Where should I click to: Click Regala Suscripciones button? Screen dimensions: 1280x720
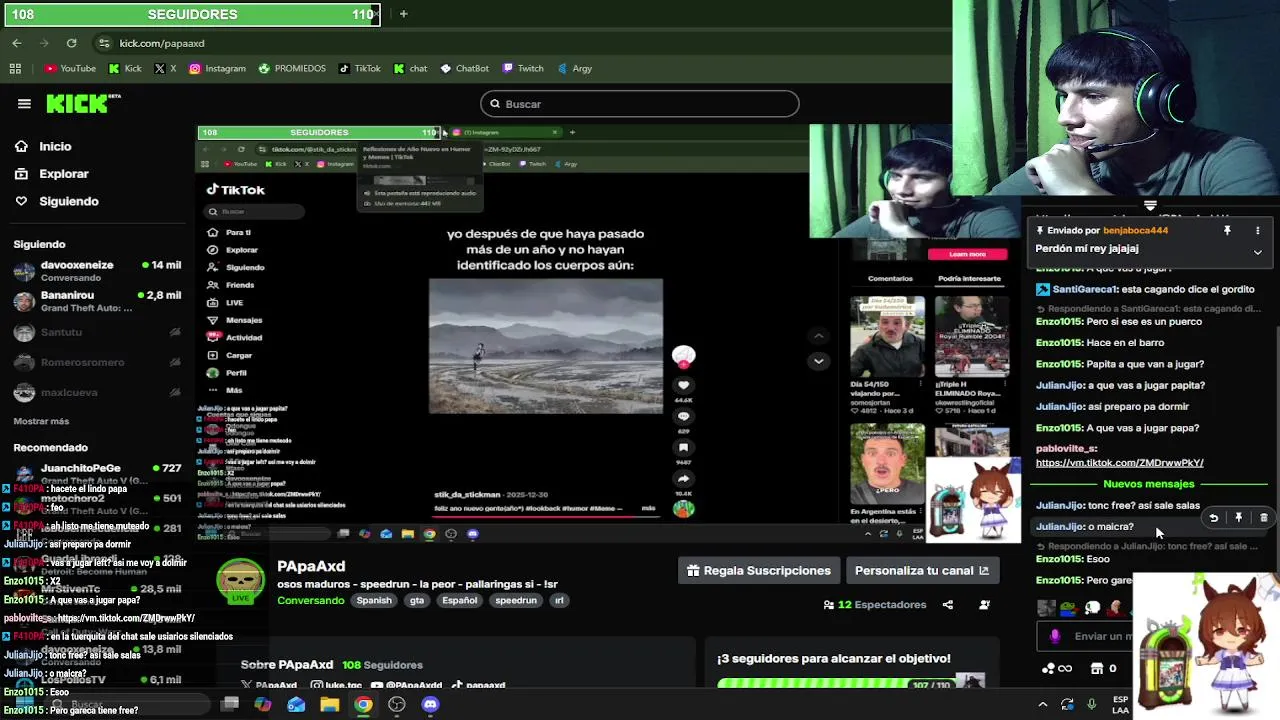point(759,570)
